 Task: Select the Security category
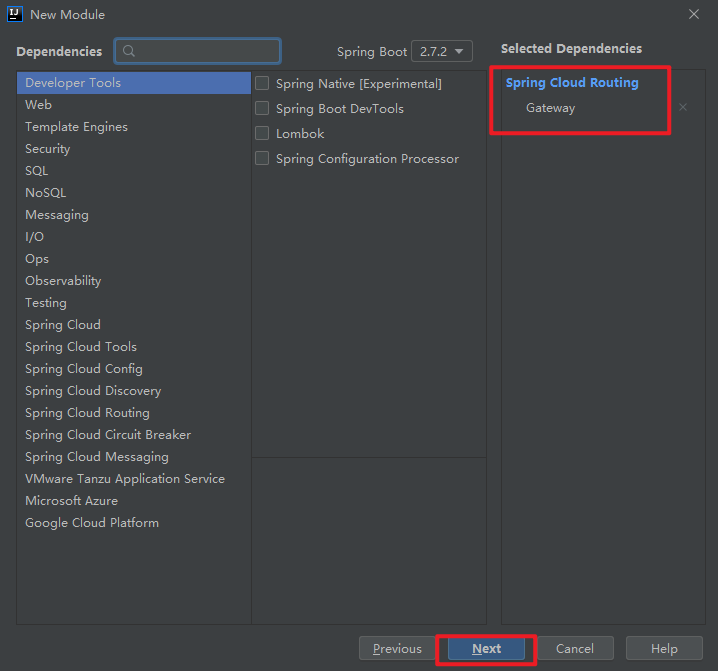click(x=48, y=149)
